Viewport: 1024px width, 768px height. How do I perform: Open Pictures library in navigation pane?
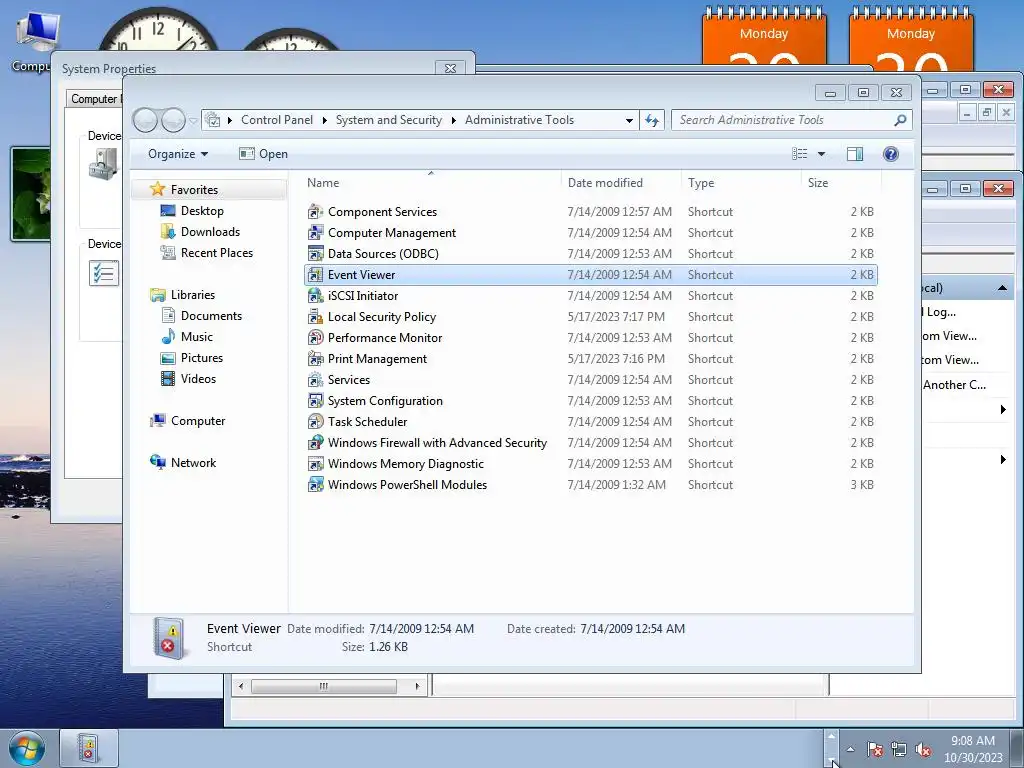point(202,358)
